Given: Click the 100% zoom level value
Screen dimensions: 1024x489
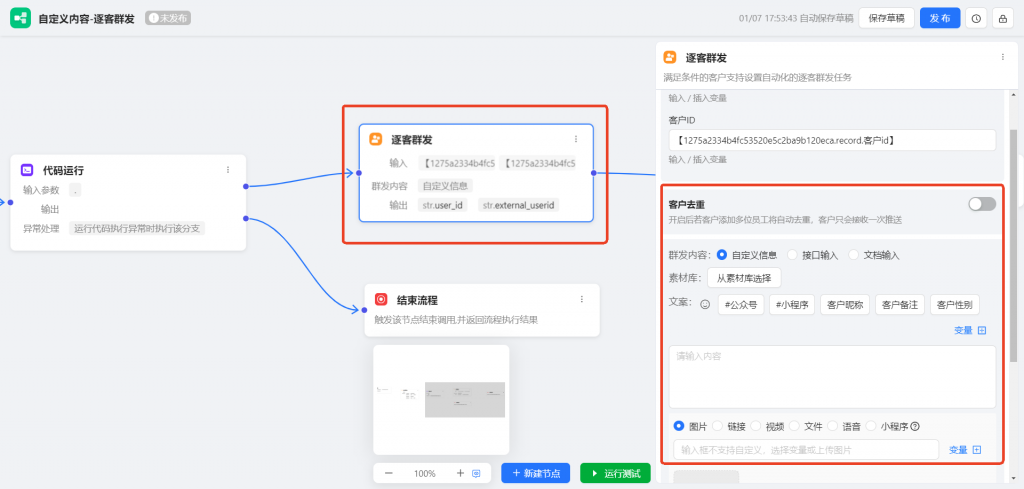Looking at the screenshot, I should [424, 473].
